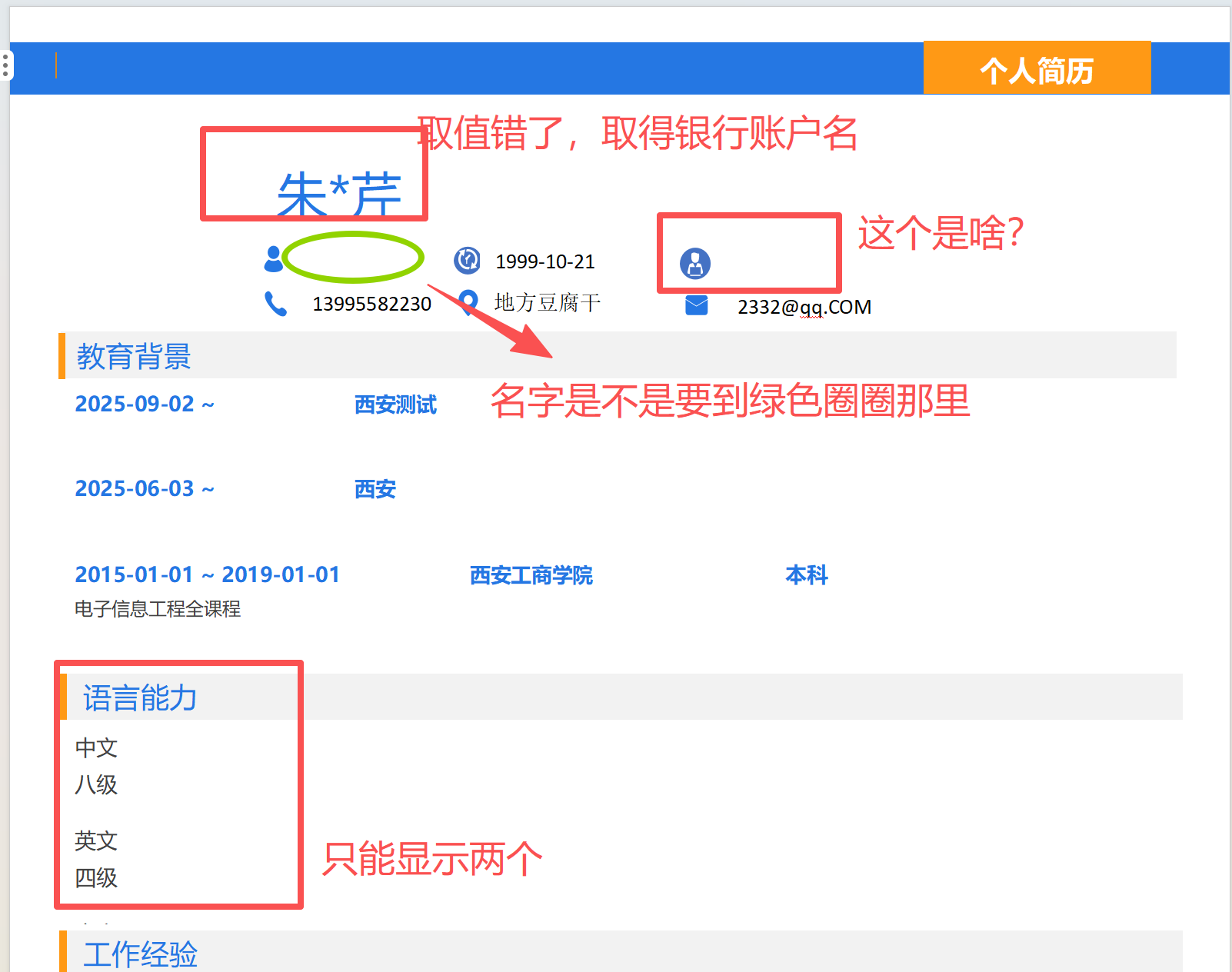Click the 语言能力 section heading
This screenshot has width=1232, height=972.
click(x=140, y=698)
